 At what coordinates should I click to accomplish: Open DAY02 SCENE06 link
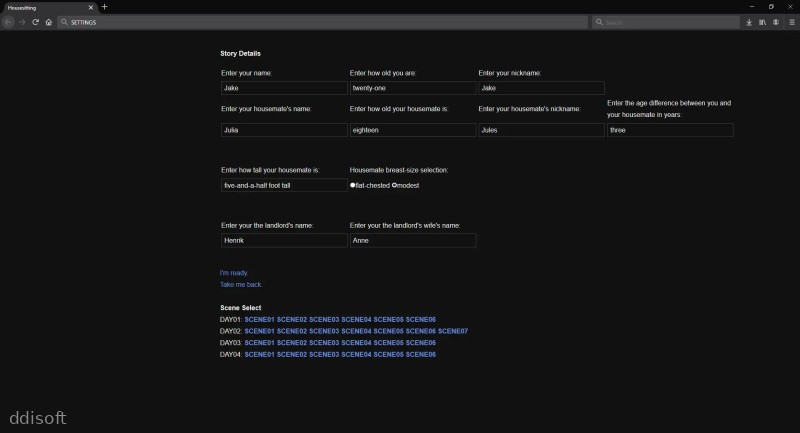[x=420, y=331]
